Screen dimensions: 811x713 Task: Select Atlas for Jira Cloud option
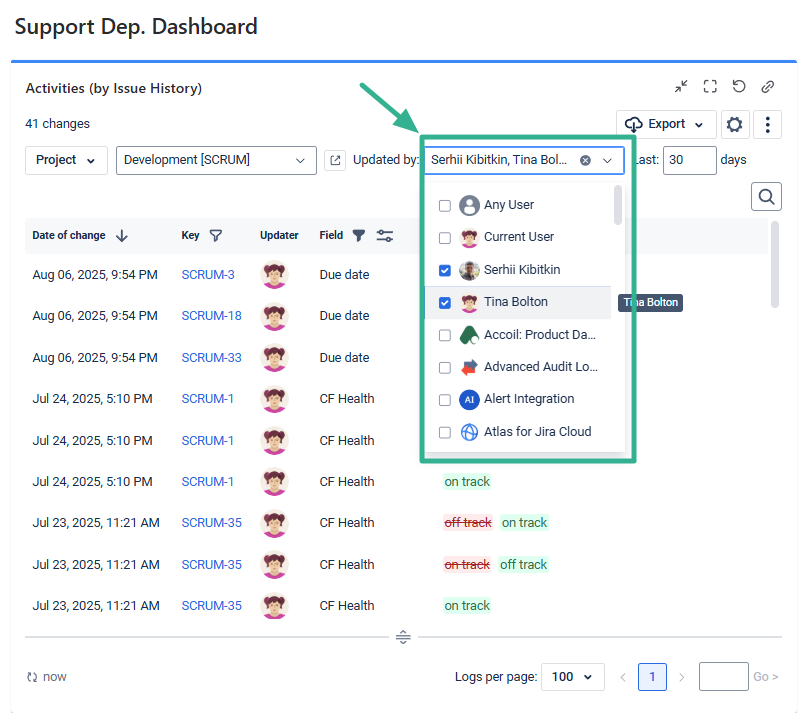pos(537,432)
